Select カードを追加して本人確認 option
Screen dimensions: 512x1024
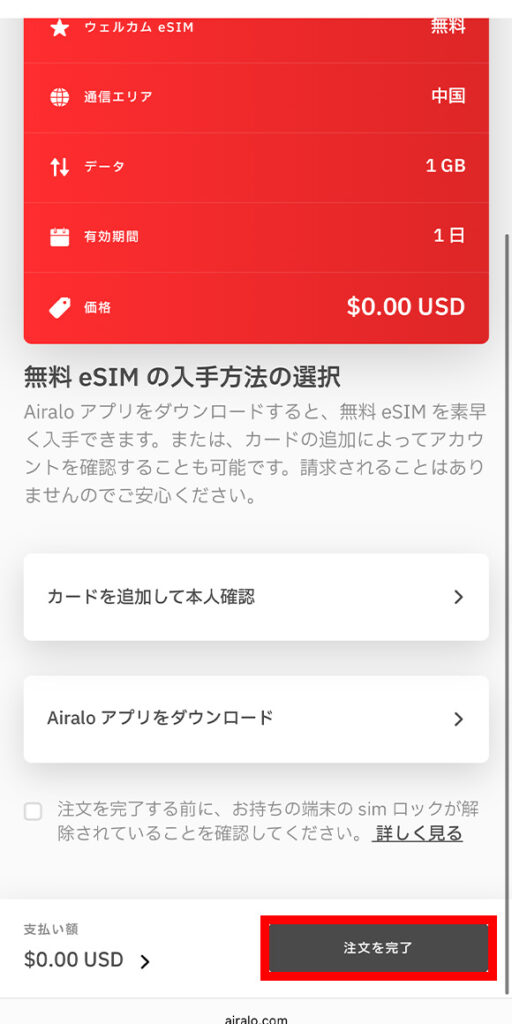click(256, 597)
